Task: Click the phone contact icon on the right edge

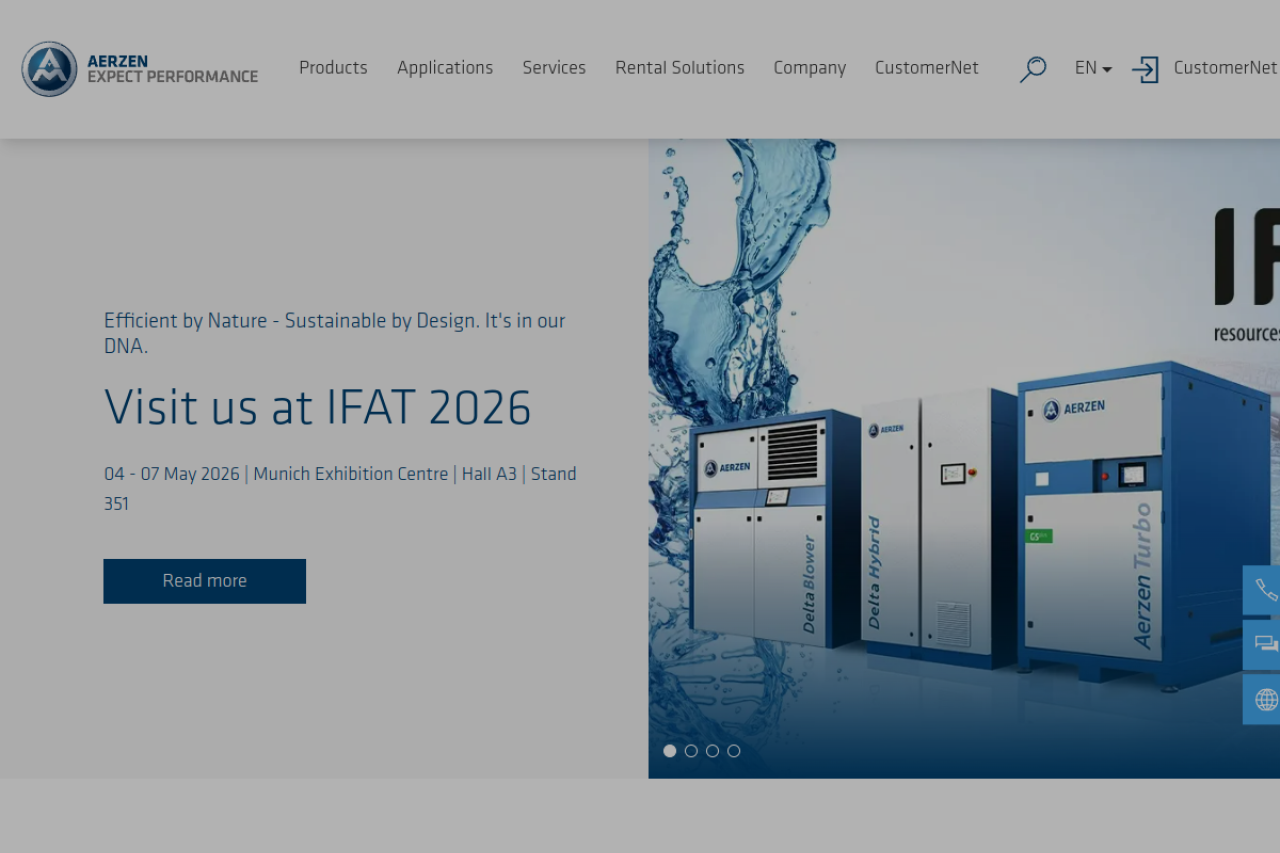Action: coord(1264,590)
